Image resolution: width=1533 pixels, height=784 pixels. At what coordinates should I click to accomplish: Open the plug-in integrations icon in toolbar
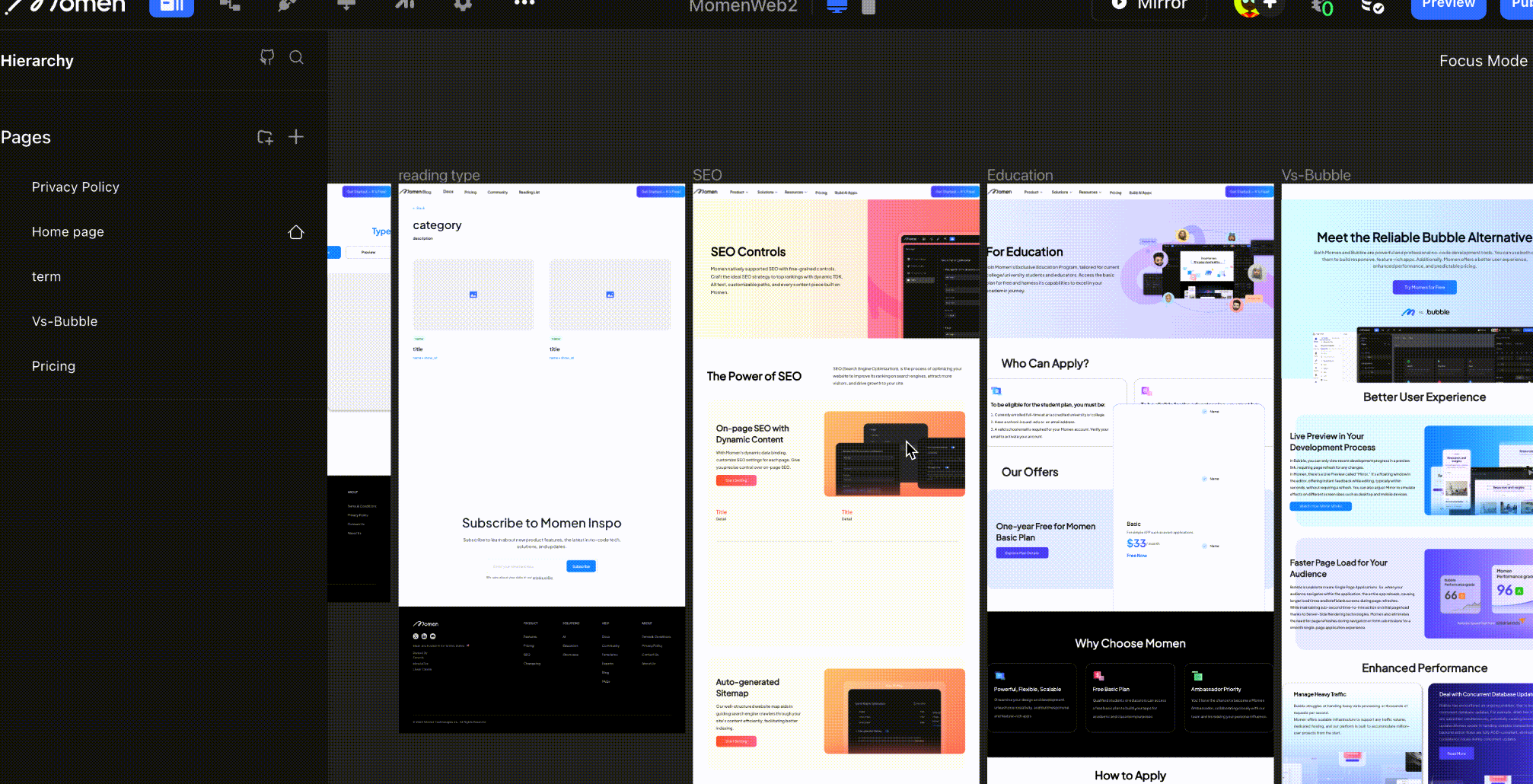287,5
